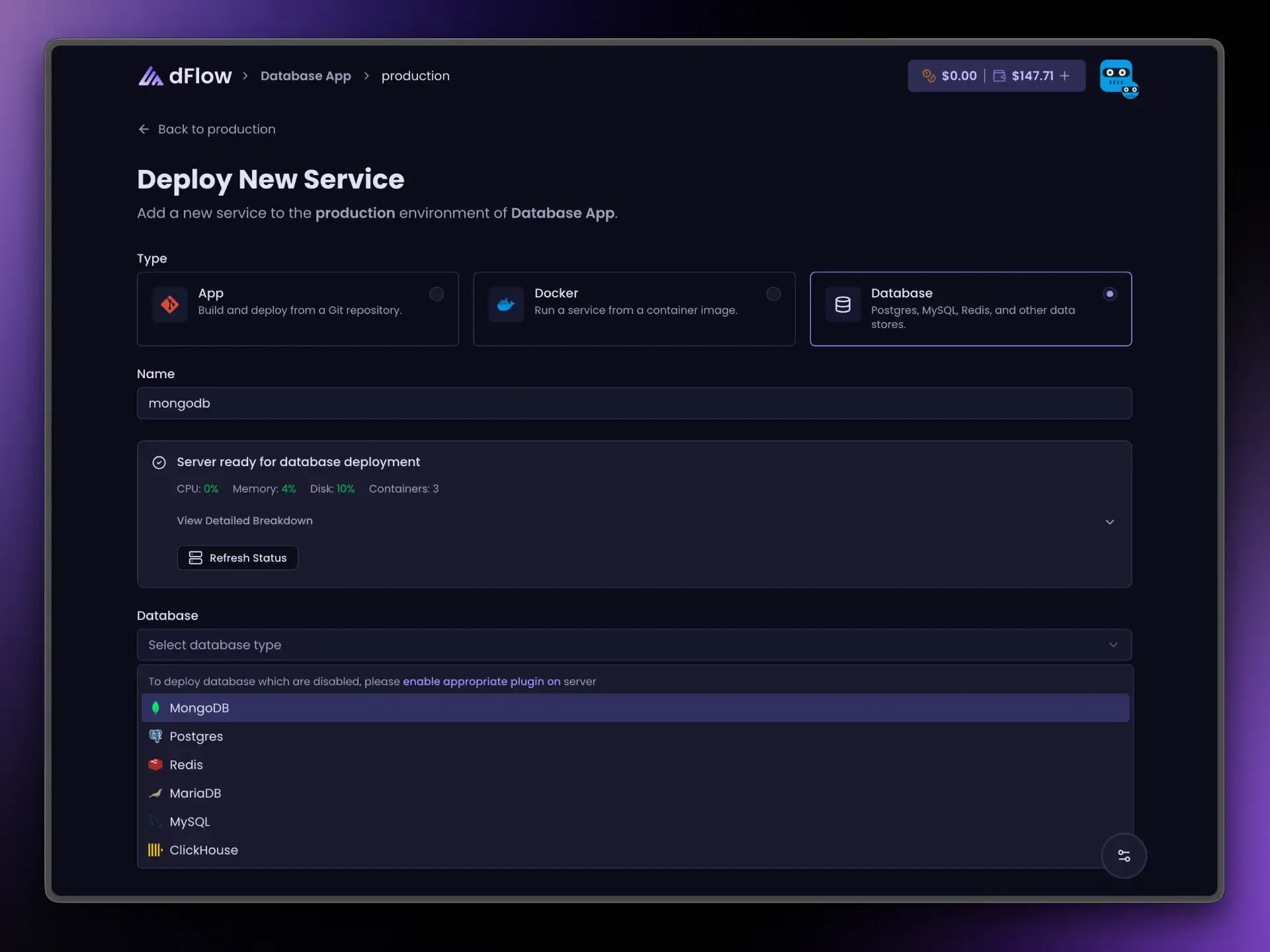Viewport: 1270px width, 952px height.
Task: Click the server ready check icon
Action: click(159, 463)
